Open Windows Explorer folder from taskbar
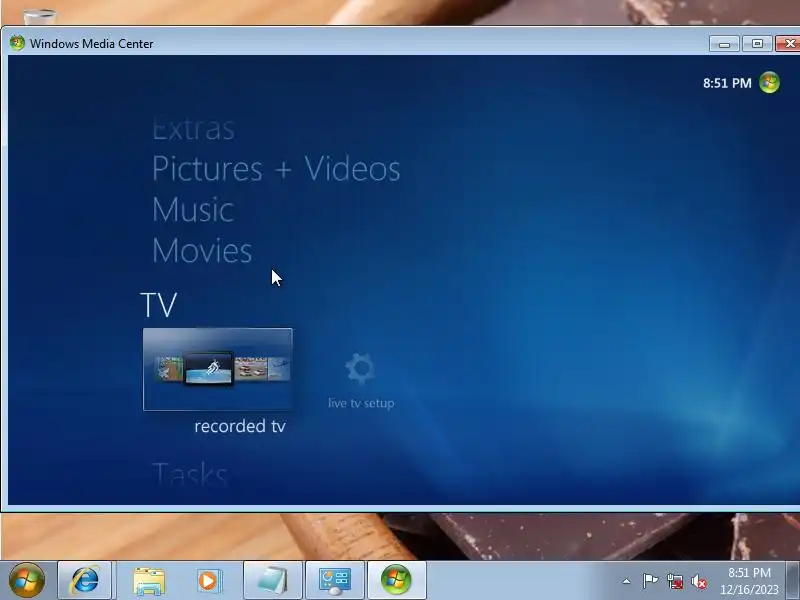The height and width of the screenshot is (600, 800). (149, 581)
